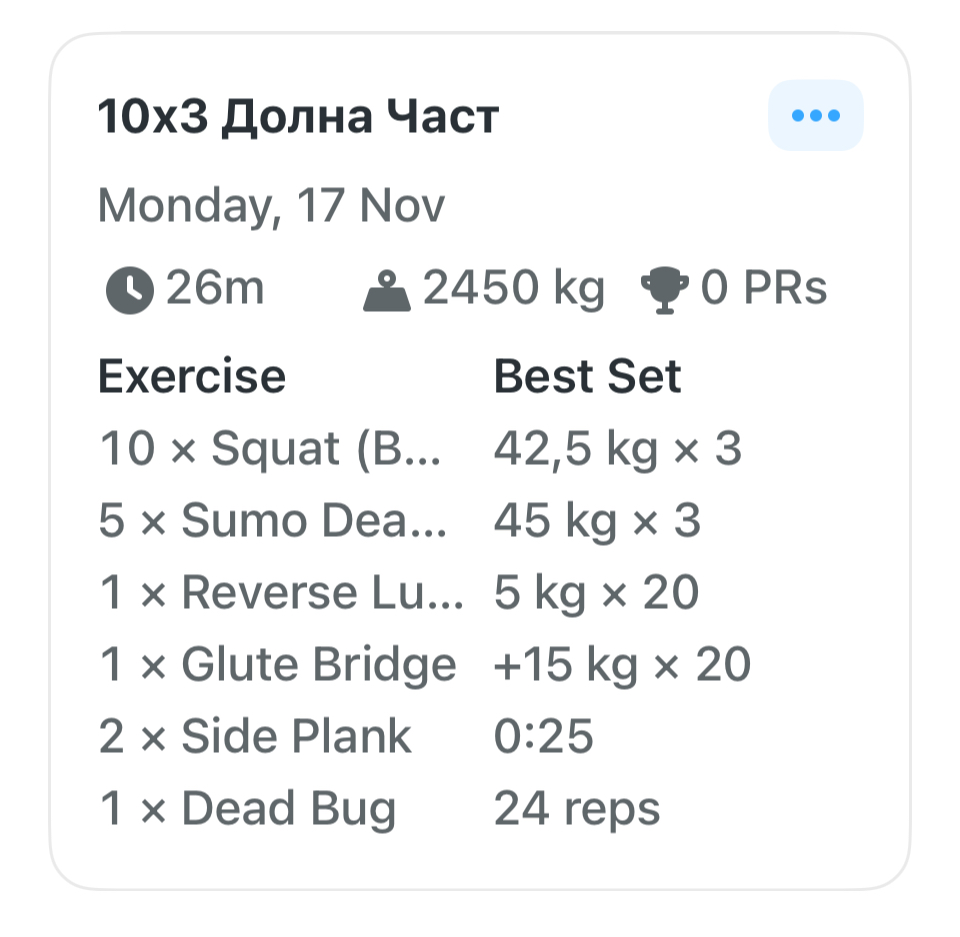This screenshot has height=937, width=960.
Task: Select the 1 × Reverse Lunge row
Action: click(x=281, y=593)
